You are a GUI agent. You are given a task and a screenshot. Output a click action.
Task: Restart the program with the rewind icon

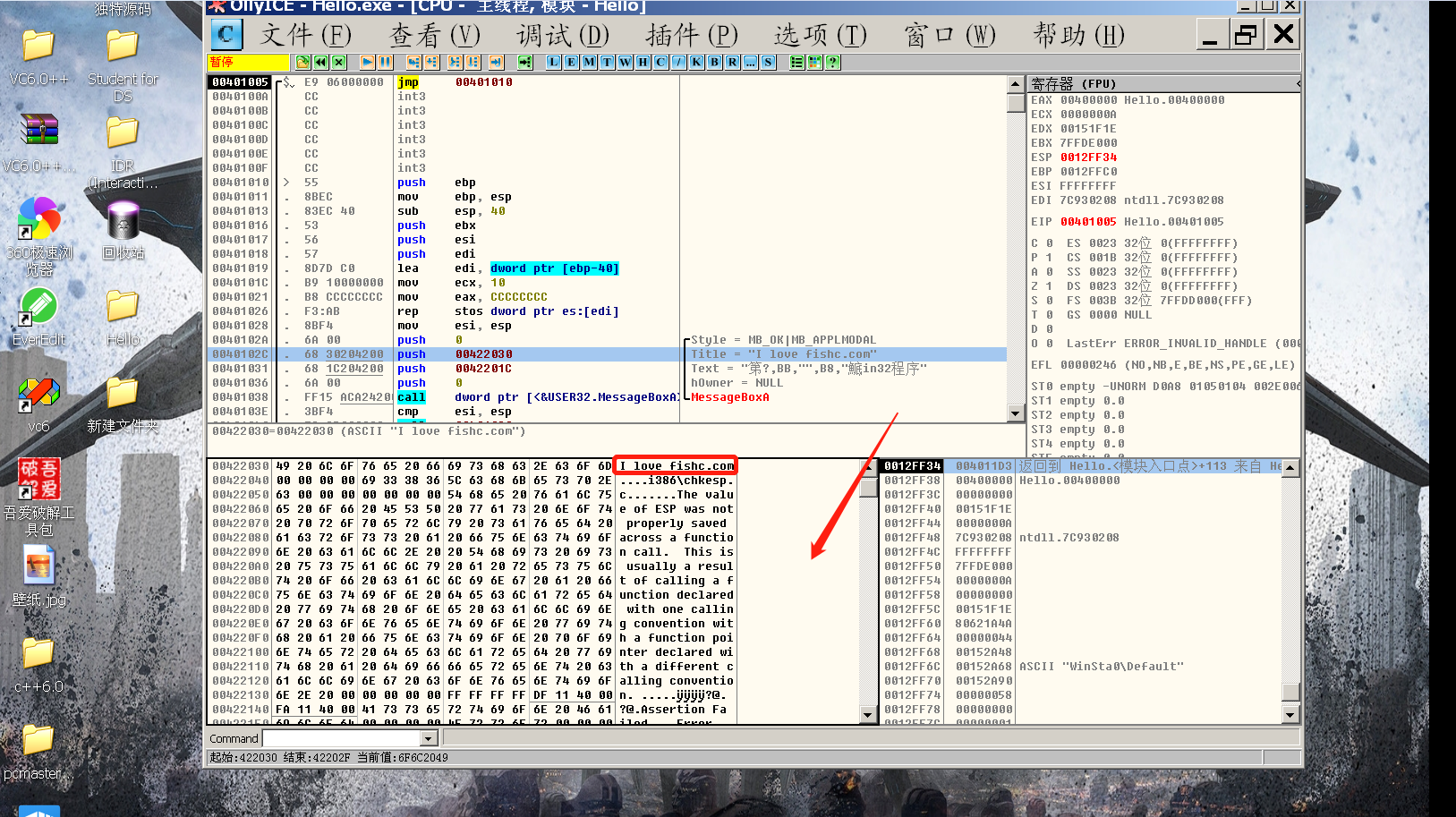click(321, 62)
